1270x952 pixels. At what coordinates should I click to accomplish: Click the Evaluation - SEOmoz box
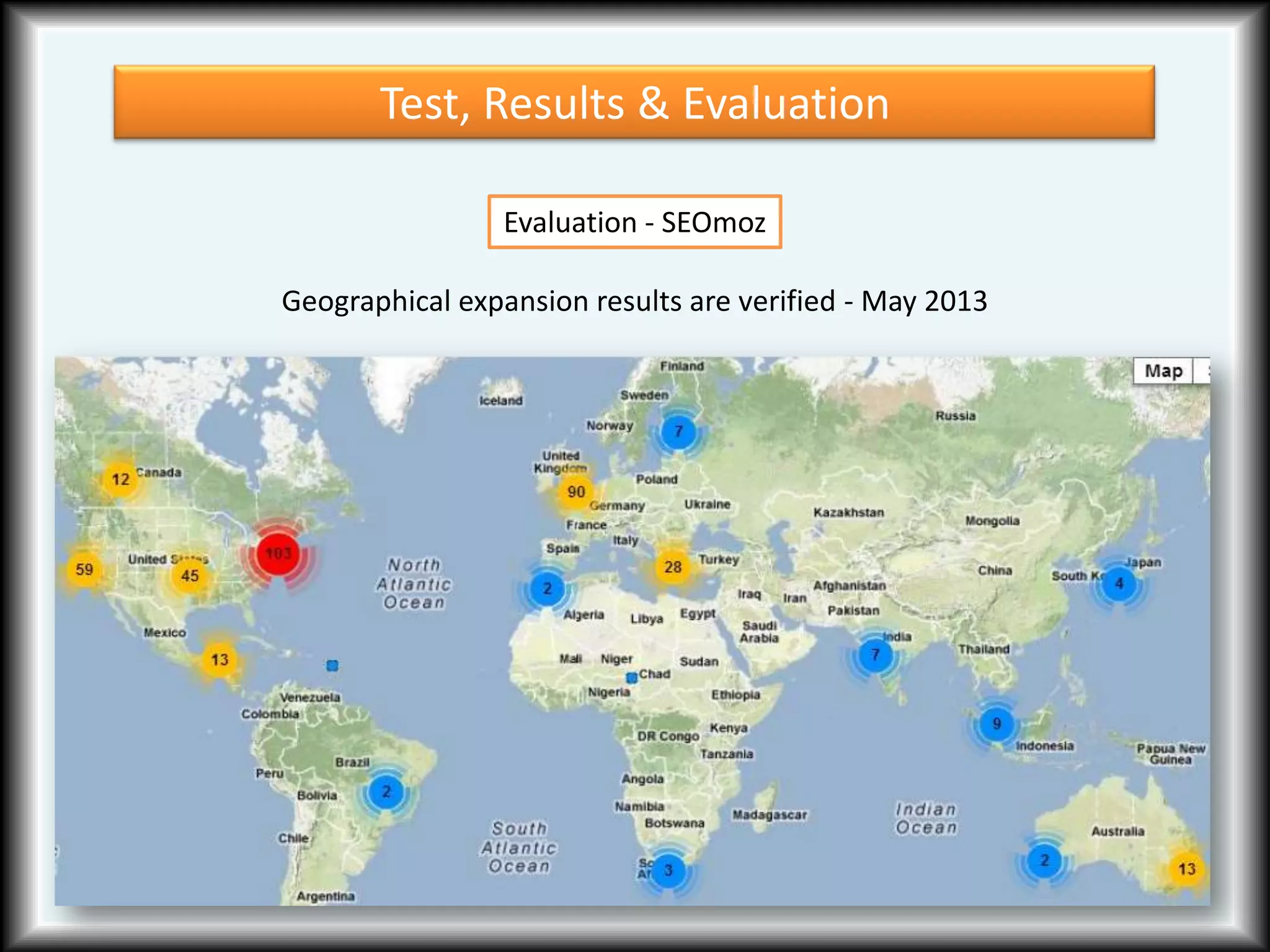coord(634,222)
